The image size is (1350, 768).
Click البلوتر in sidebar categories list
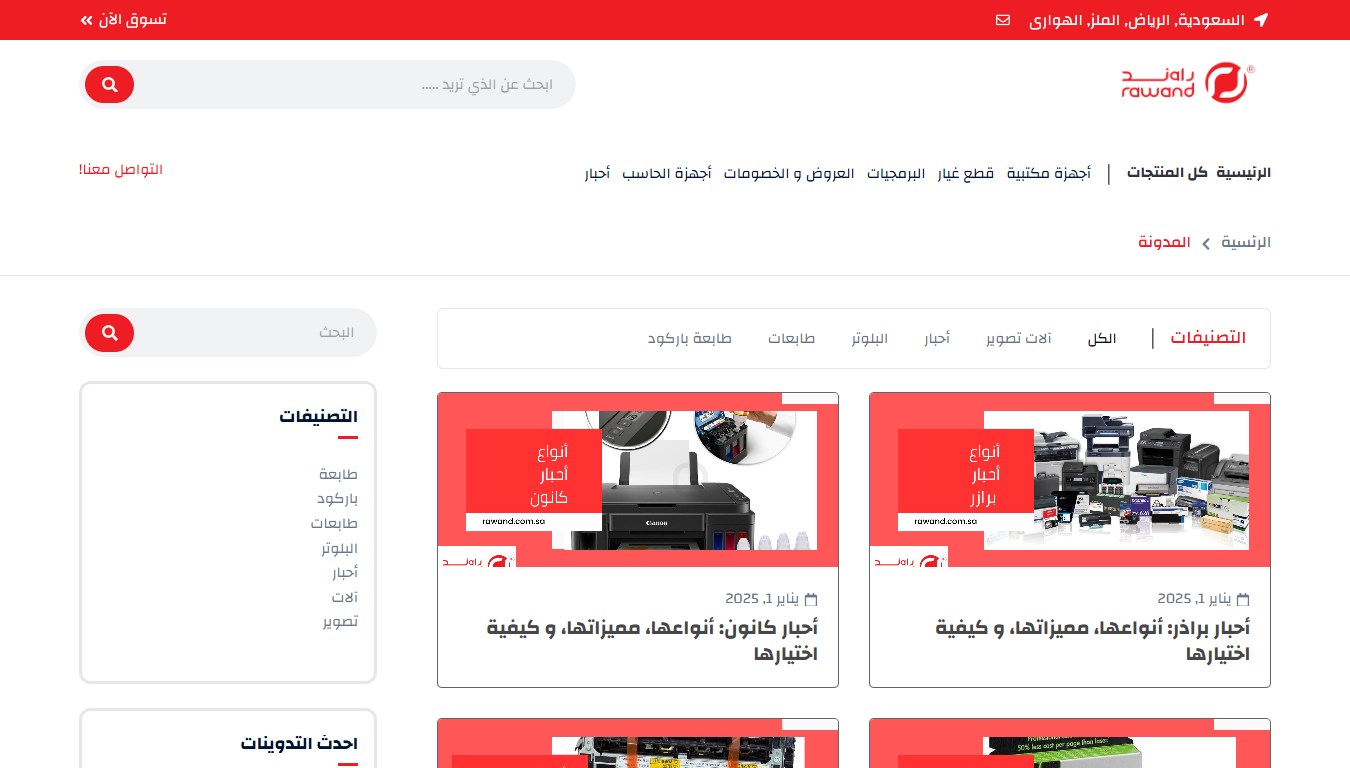[x=339, y=548]
